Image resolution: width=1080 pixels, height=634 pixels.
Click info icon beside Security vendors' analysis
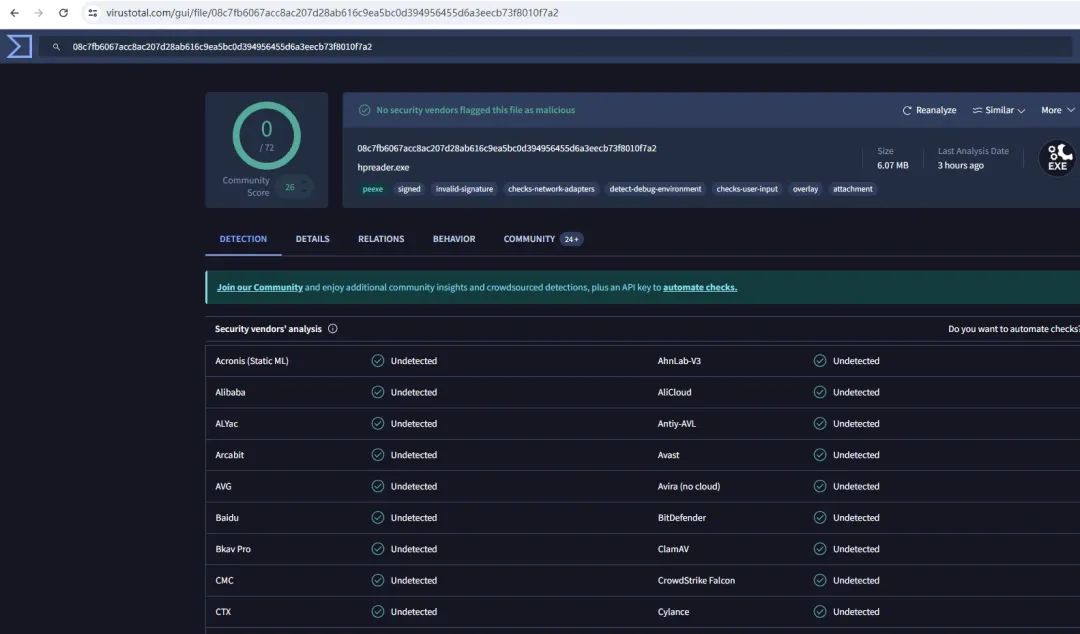pos(333,329)
